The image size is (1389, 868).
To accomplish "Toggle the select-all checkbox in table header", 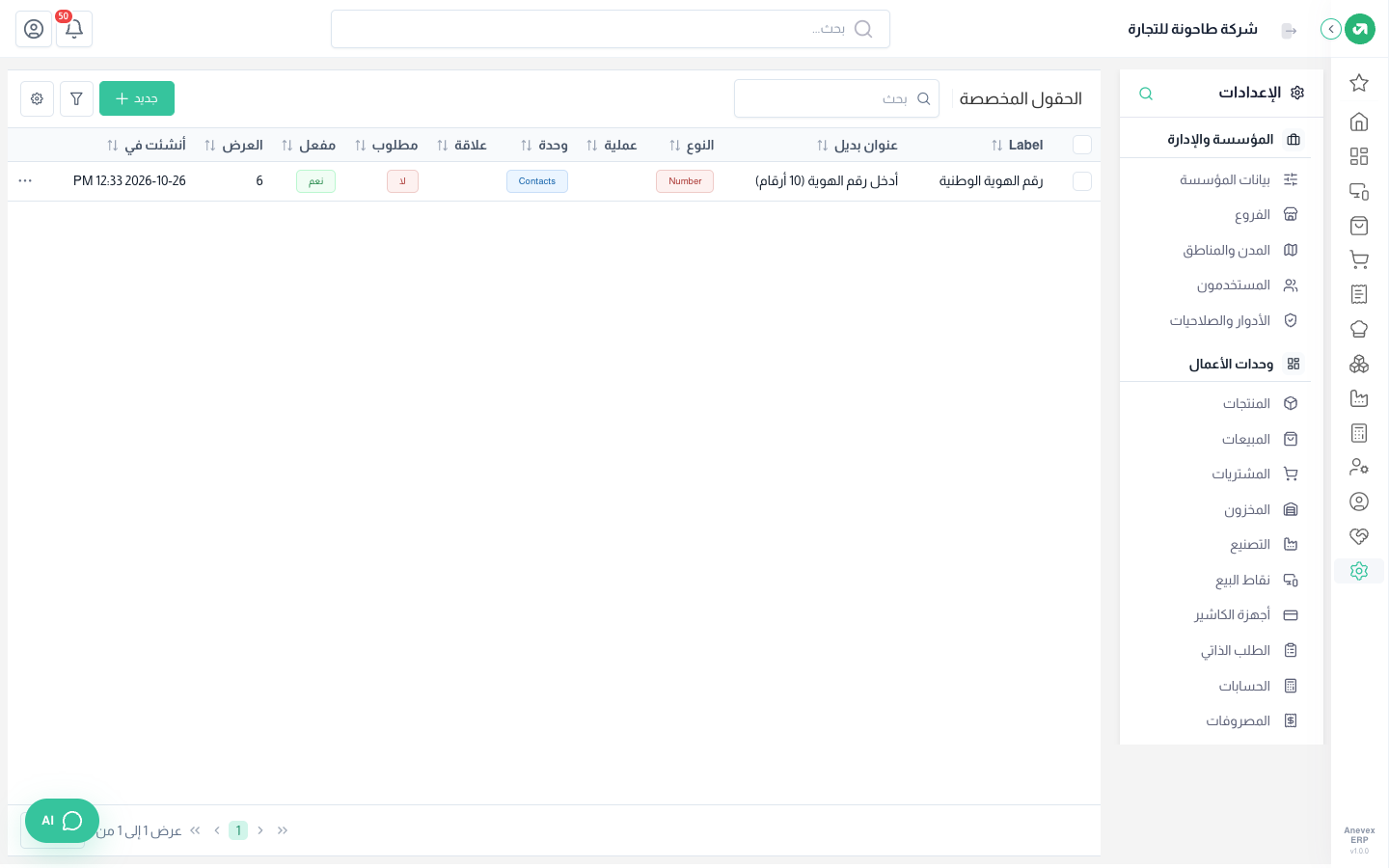I will [1082, 145].
